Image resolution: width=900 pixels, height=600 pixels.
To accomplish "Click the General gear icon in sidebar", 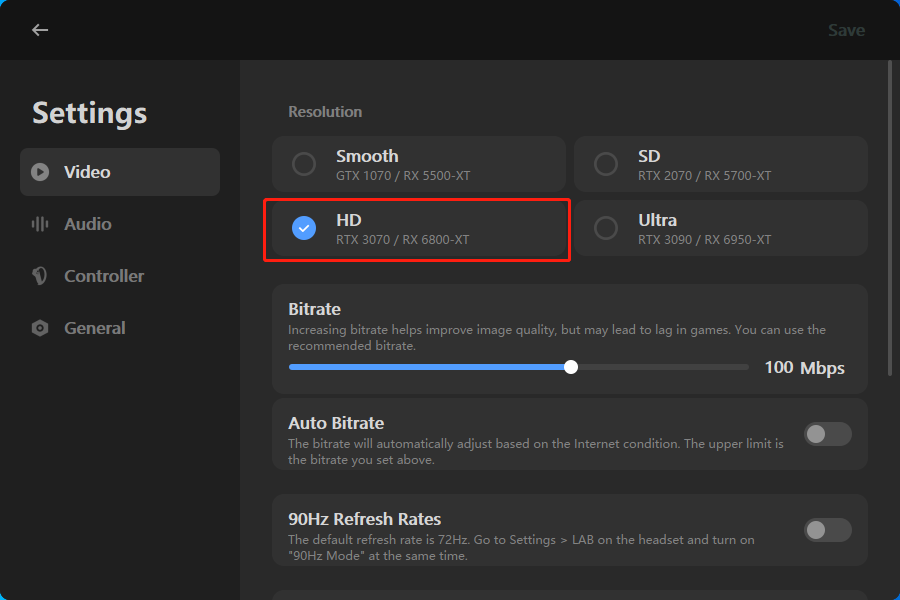I will (x=40, y=328).
